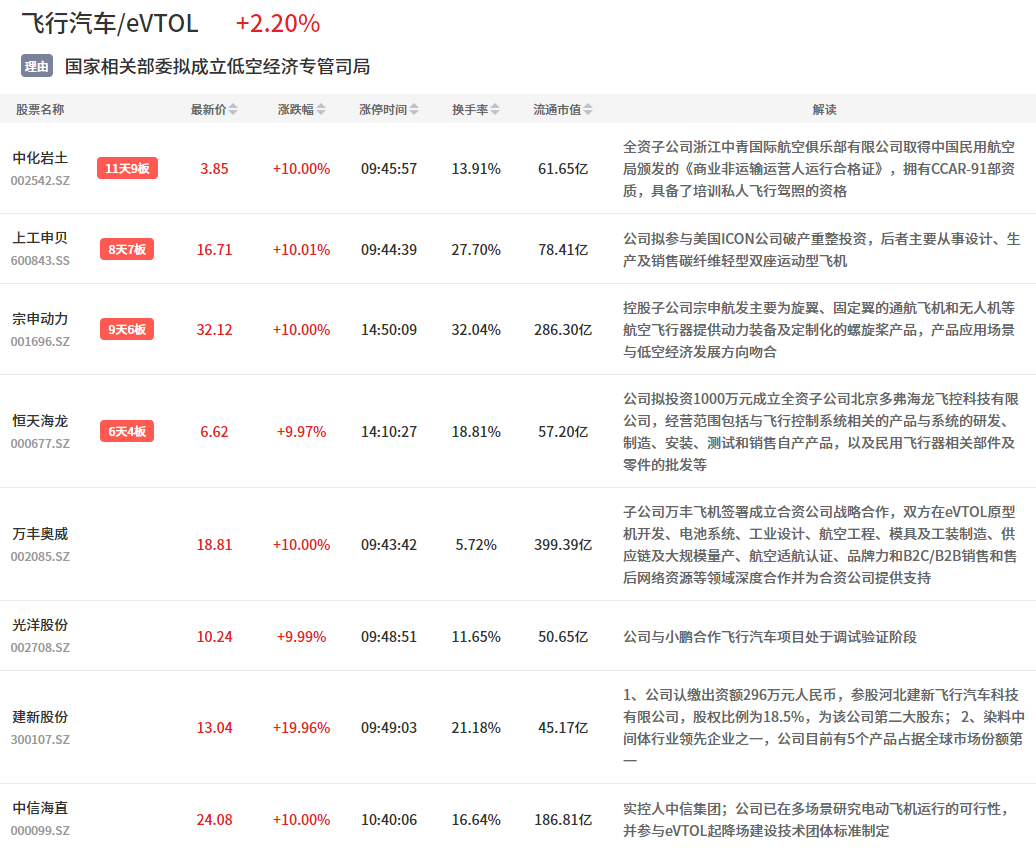Click the 国家相关部委拟成立低空经济专管司局 reason text
This screenshot has height=852, width=1036.
point(217,67)
